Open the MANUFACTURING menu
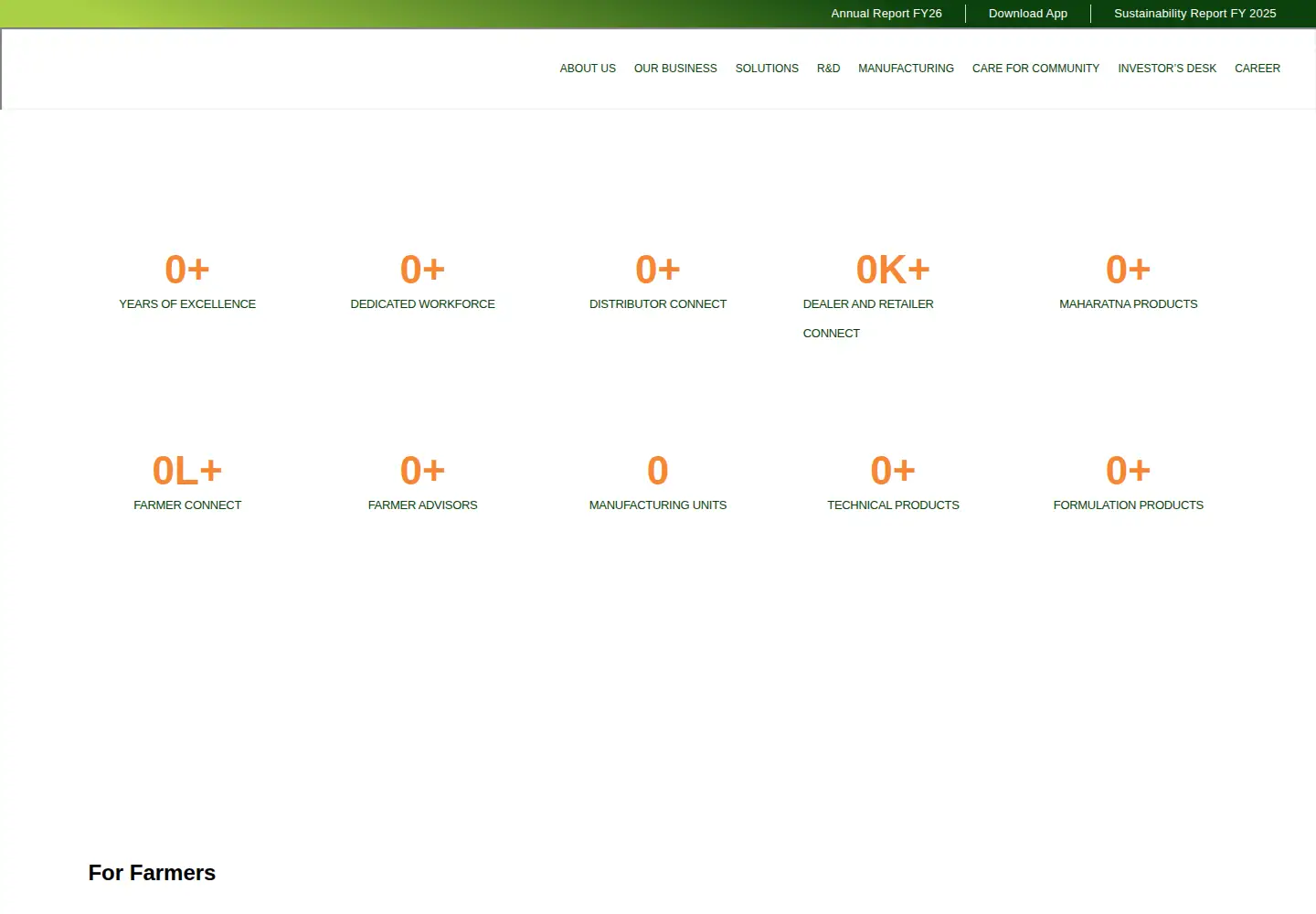Screen dimensions: 1316x914 (906, 69)
